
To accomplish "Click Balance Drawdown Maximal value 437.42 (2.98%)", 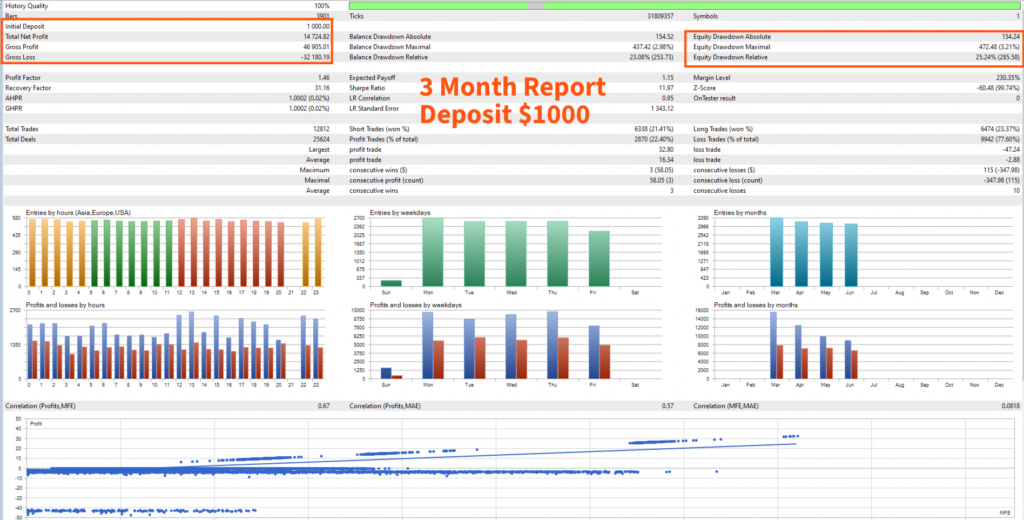I will [x=652, y=47].
